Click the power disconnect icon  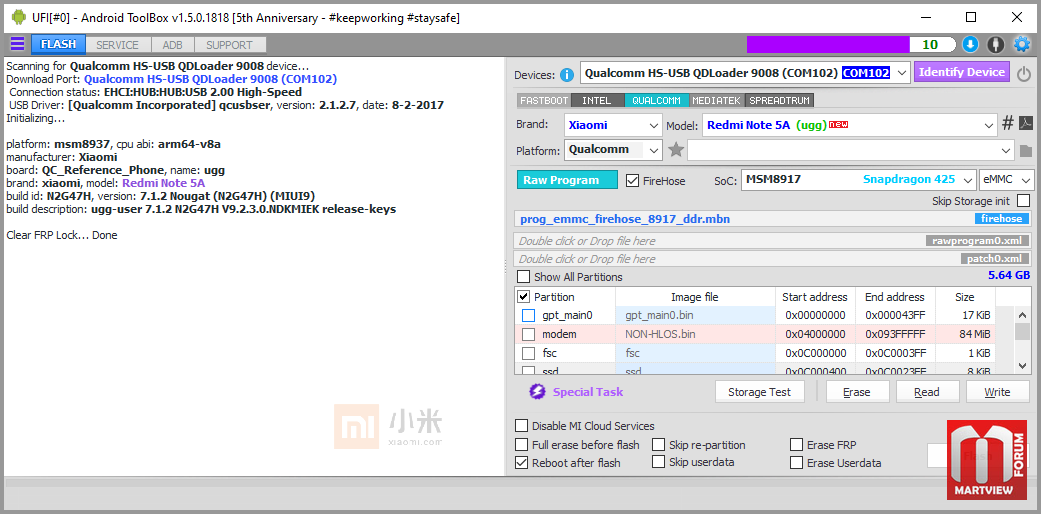tap(1024, 73)
